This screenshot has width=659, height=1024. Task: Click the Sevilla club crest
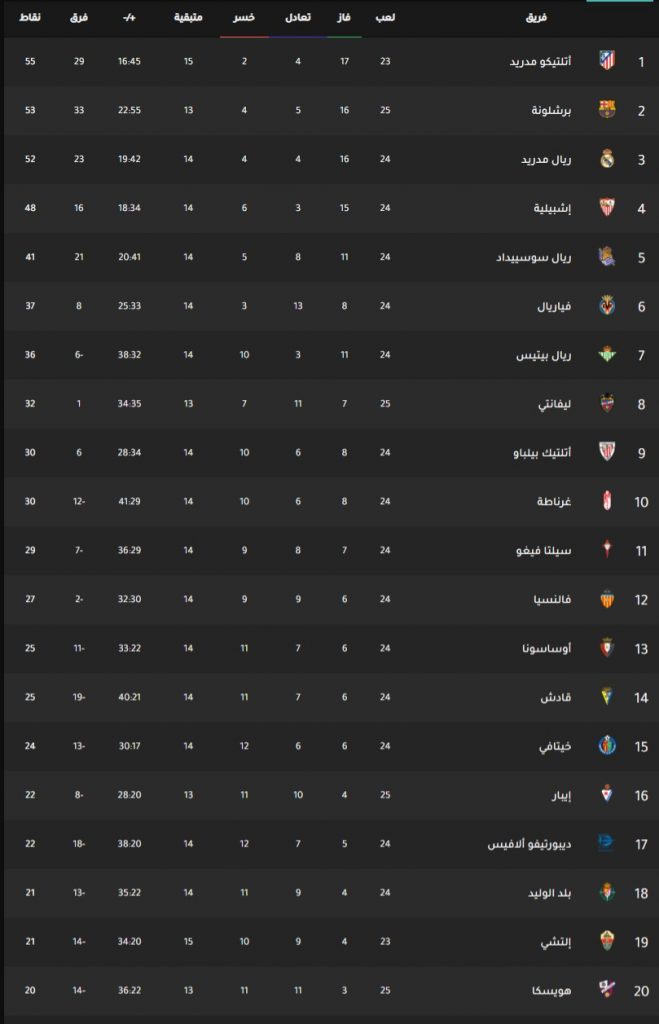(607, 208)
